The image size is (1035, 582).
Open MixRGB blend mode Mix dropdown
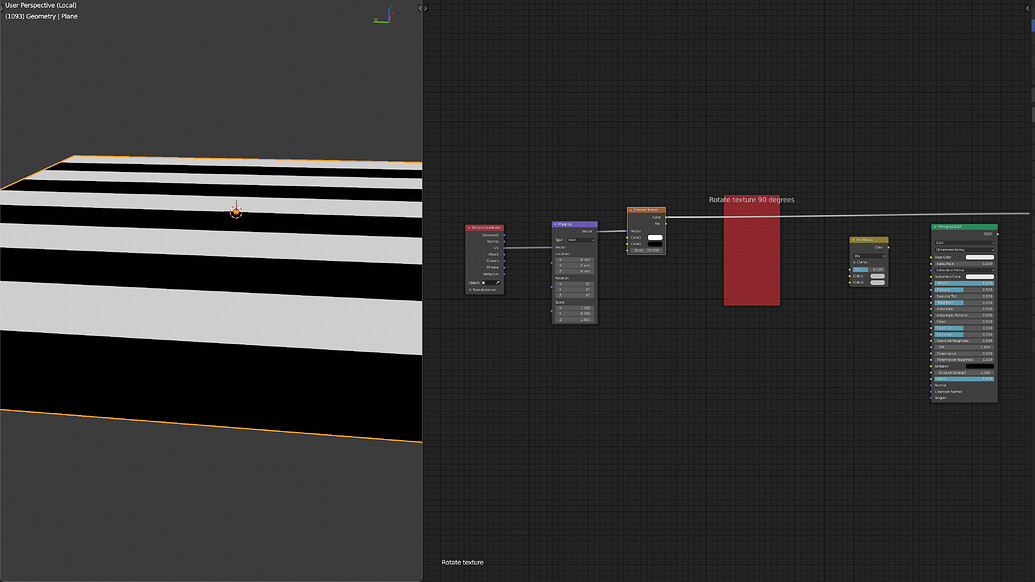869,256
